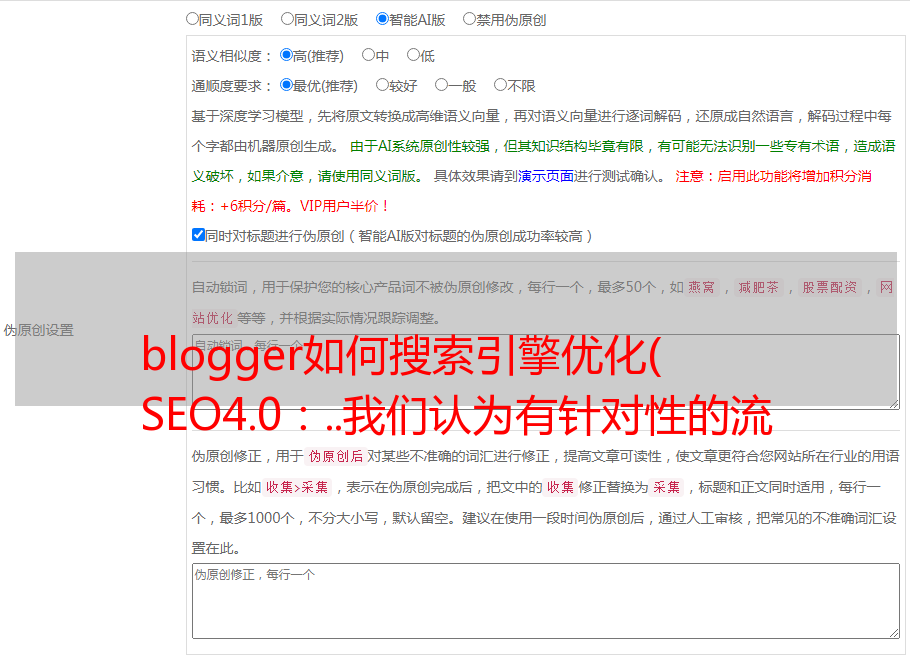The height and width of the screenshot is (658, 911).
Task: Click the red 注意：启用此功能将增加积分消 warning
Action: pos(773,176)
